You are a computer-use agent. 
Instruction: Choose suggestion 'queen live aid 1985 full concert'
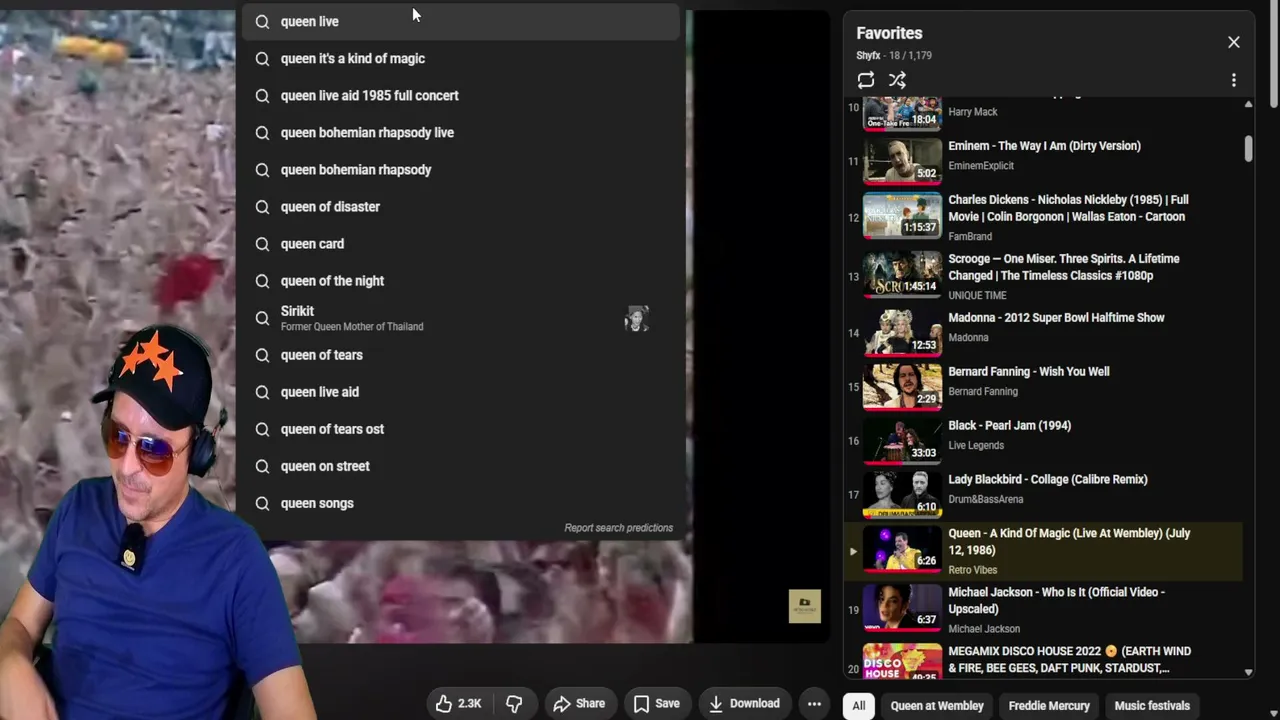pyautogui.click(x=461, y=95)
